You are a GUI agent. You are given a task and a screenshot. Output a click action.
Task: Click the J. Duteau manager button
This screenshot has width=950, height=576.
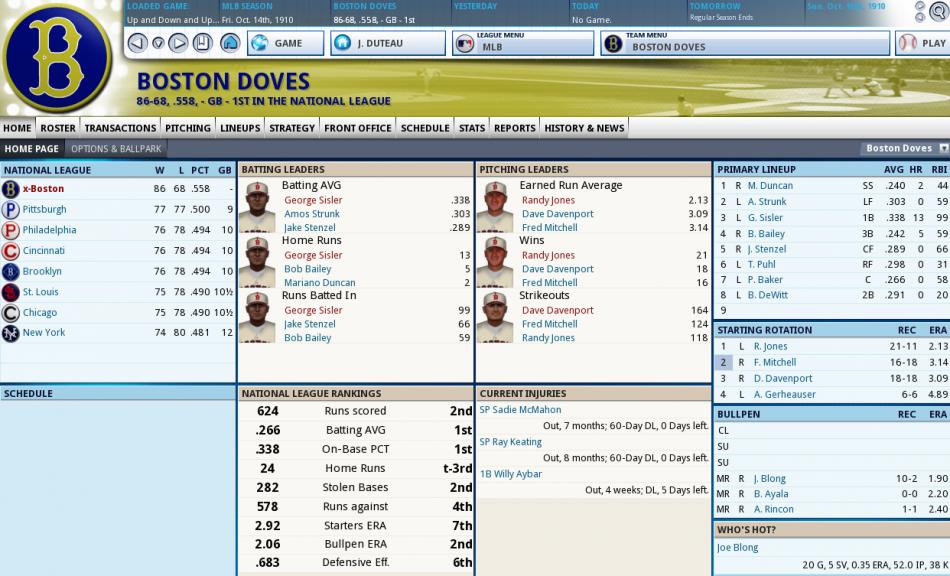[387, 43]
